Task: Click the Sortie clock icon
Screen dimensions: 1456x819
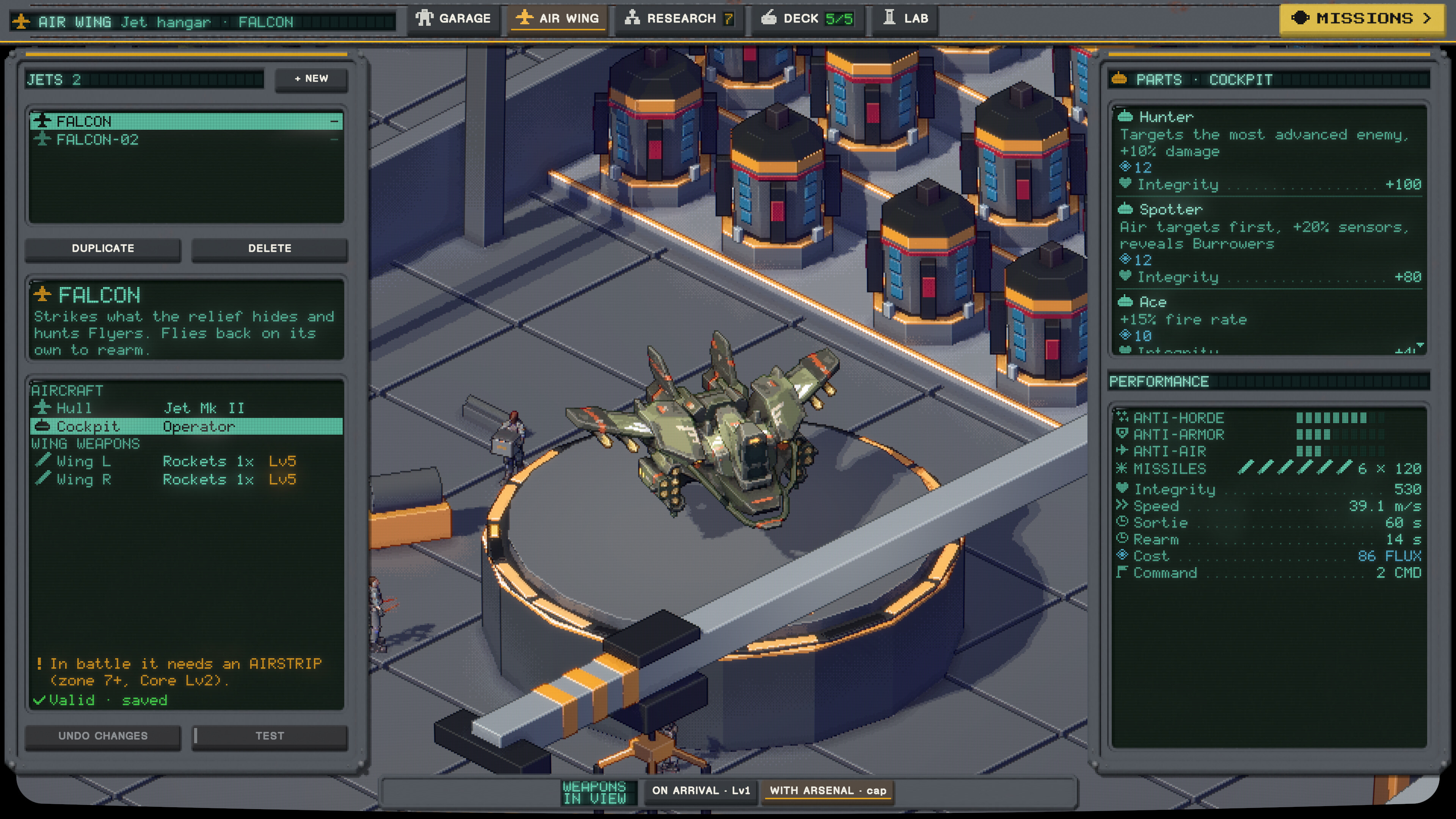Action: coord(1122,522)
